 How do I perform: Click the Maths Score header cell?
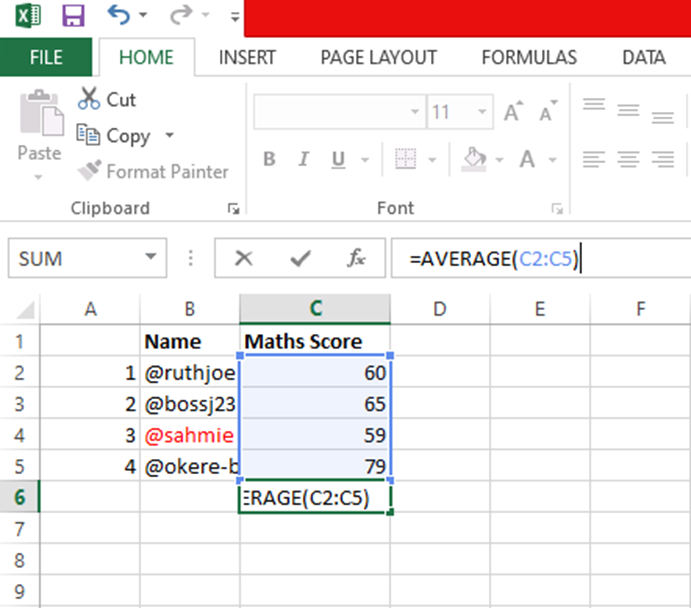tap(315, 341)
